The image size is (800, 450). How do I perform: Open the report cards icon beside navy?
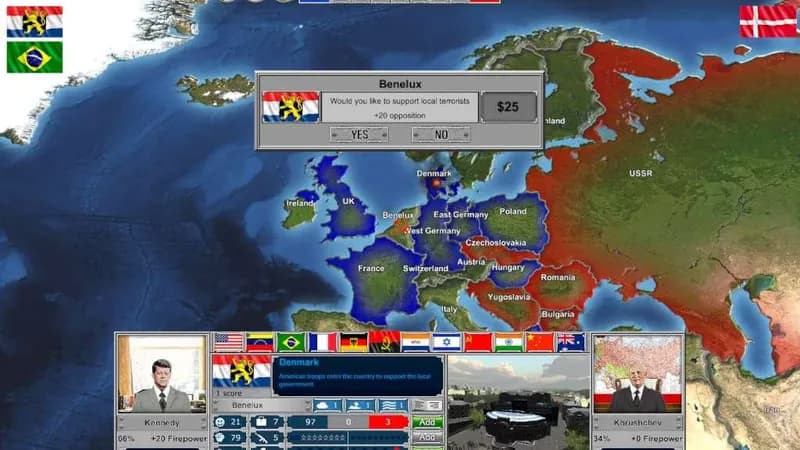click(427, 406)
